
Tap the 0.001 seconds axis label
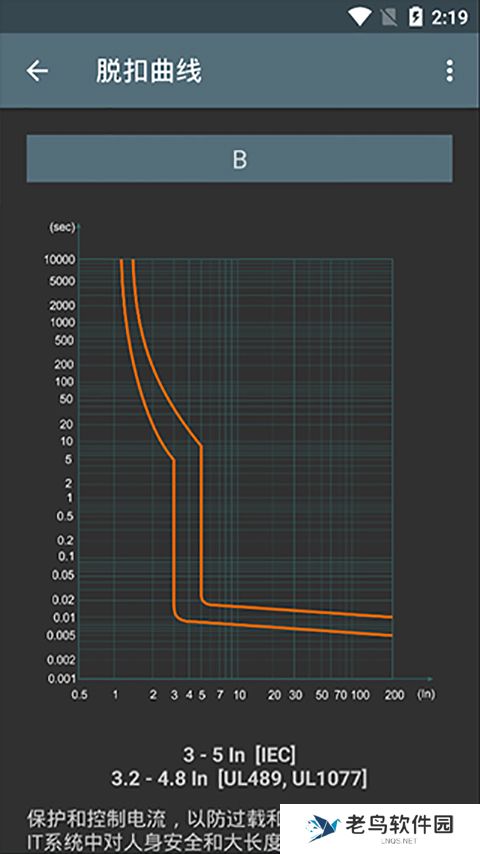pyautogui.click(x=62, y=679)
